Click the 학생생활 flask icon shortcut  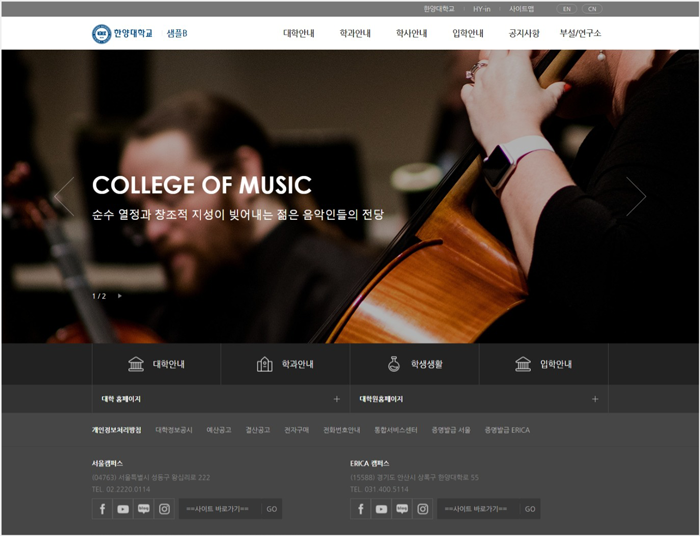414,364
